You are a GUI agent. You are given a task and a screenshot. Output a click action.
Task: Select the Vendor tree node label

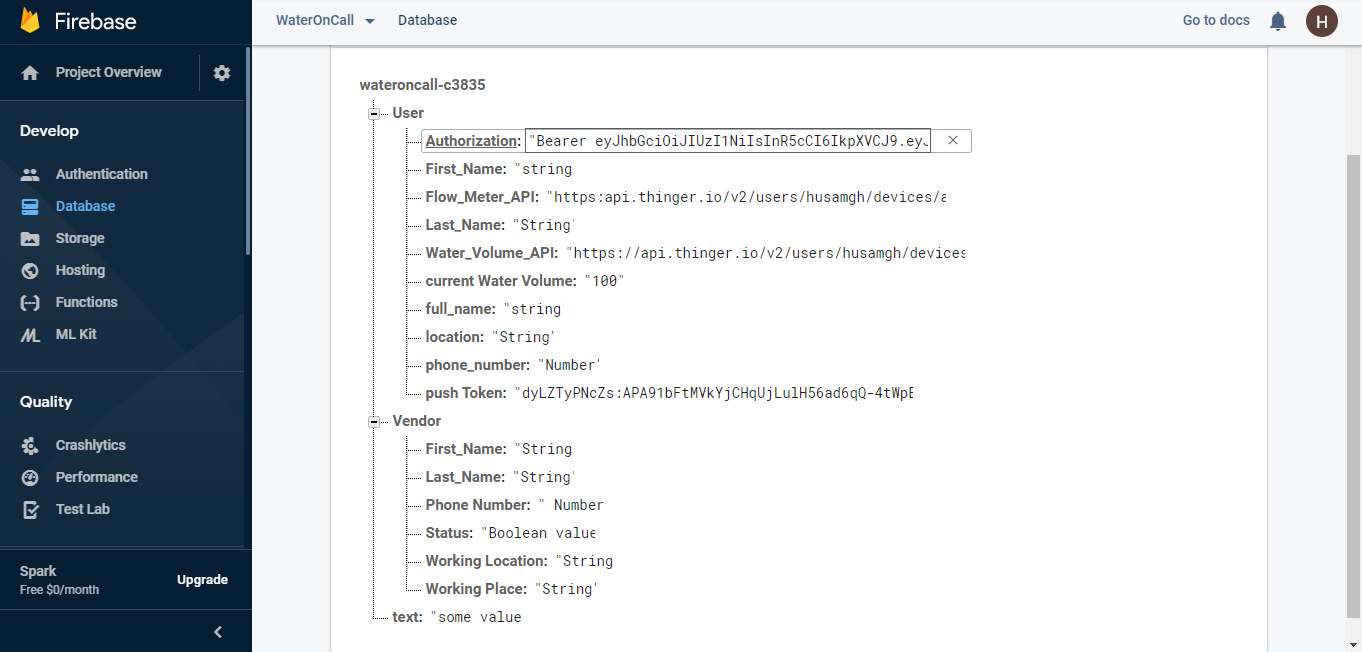pos(416,421)
